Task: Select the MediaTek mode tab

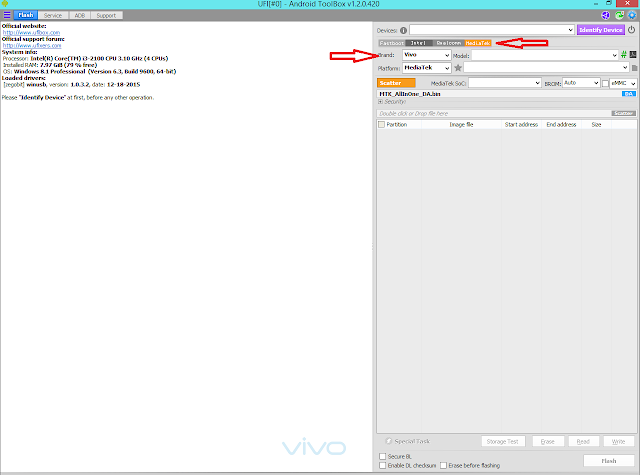Action: pos(478,43)
